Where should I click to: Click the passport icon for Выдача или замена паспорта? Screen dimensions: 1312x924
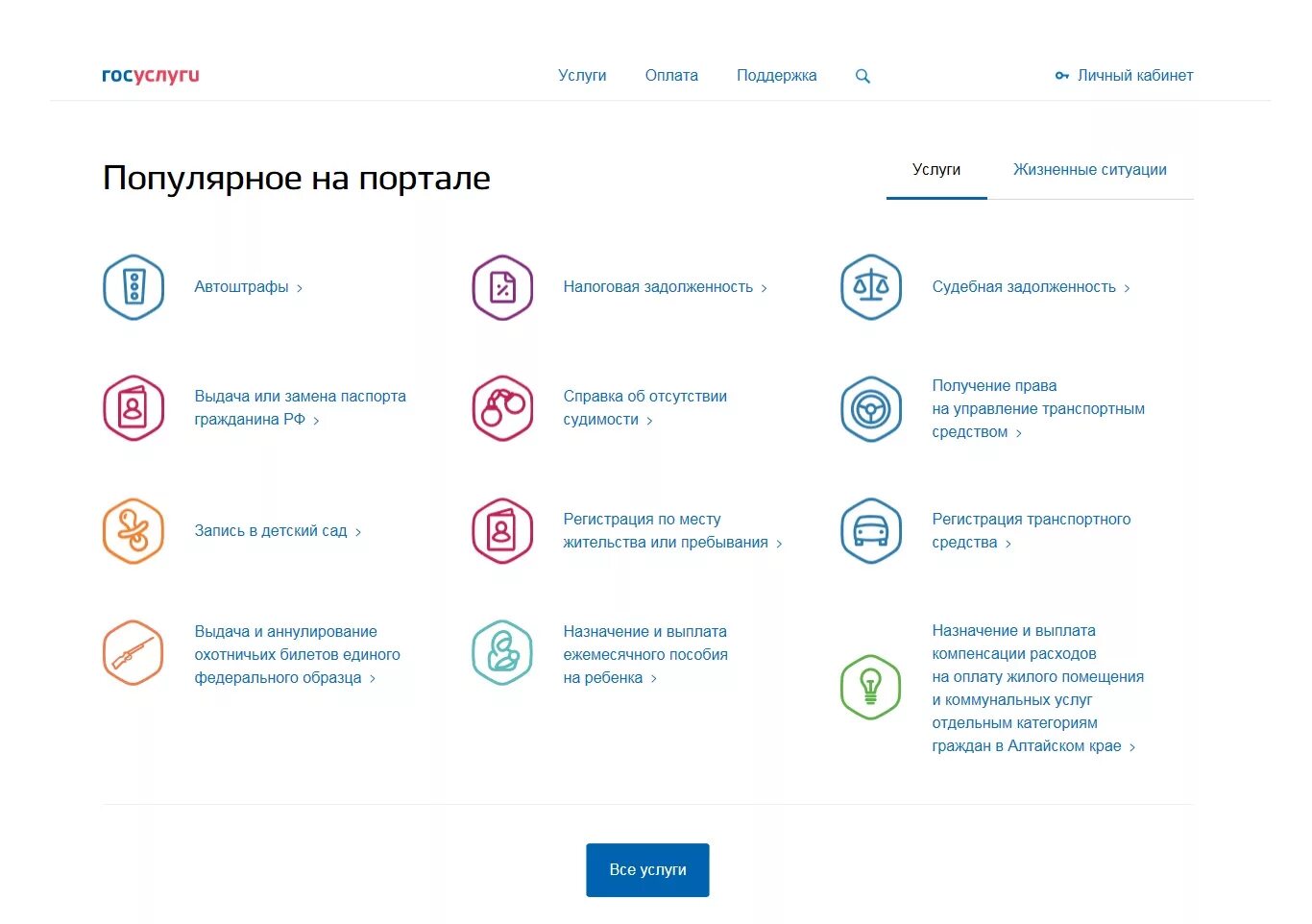pos(134,408)
